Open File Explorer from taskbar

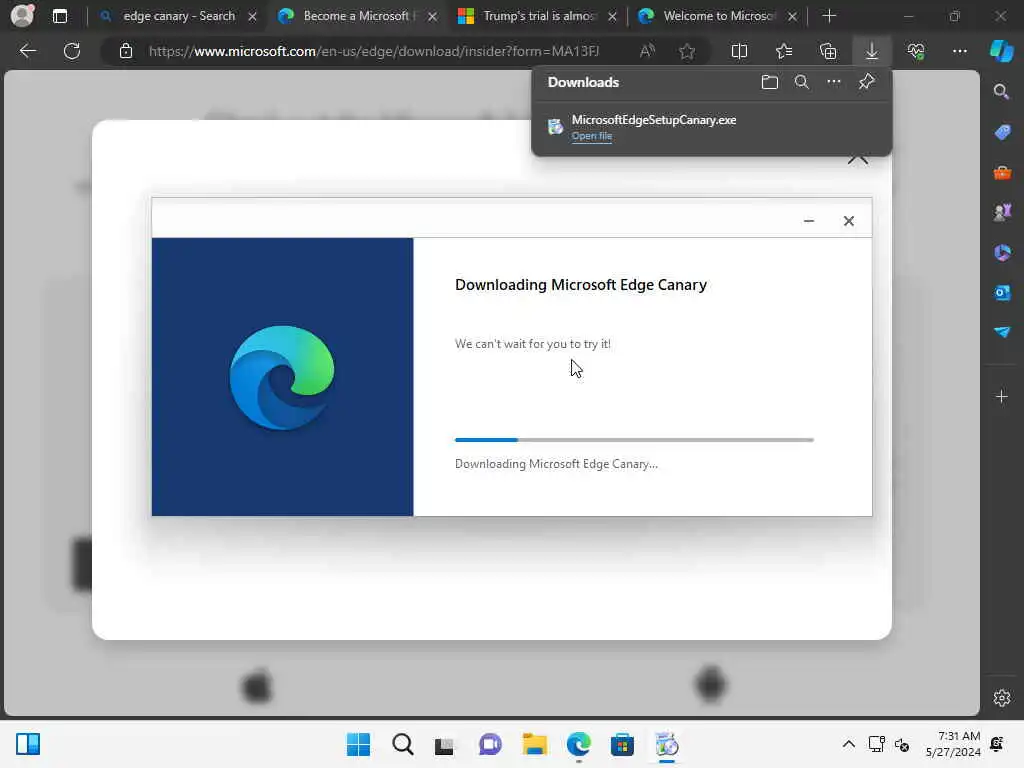point(534,744)
